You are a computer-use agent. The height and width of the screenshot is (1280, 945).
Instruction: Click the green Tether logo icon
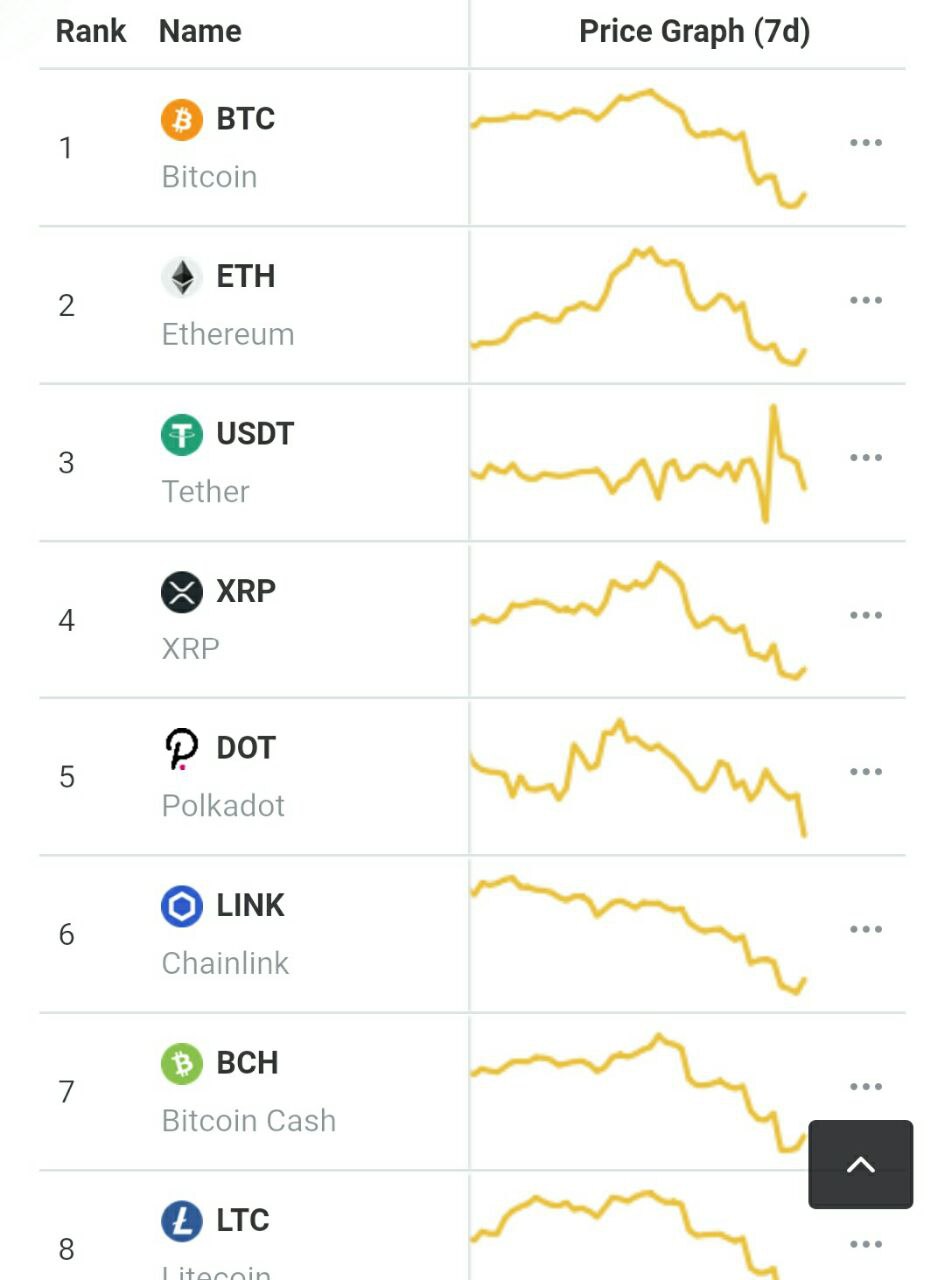tap(182, 435)
